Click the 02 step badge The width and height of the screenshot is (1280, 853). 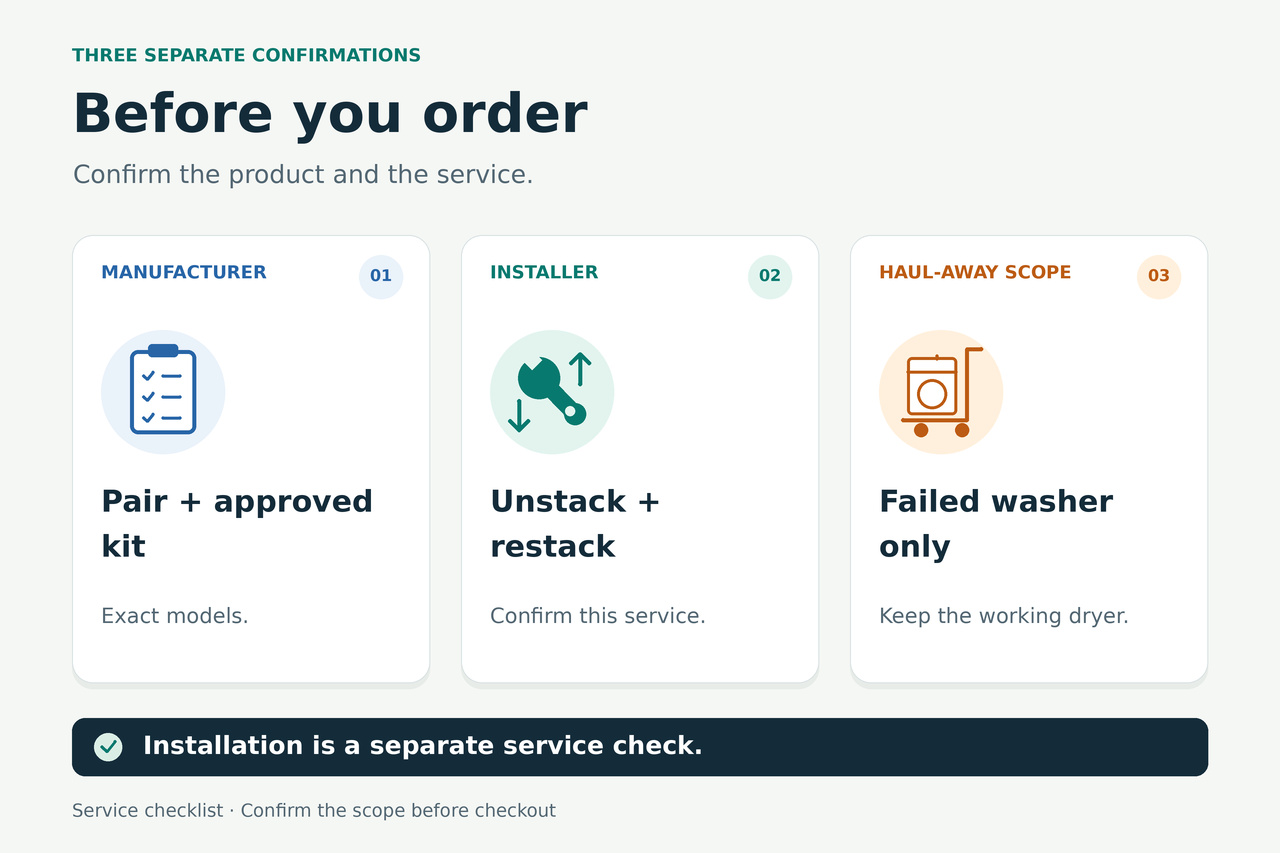(x=770, y=277)
